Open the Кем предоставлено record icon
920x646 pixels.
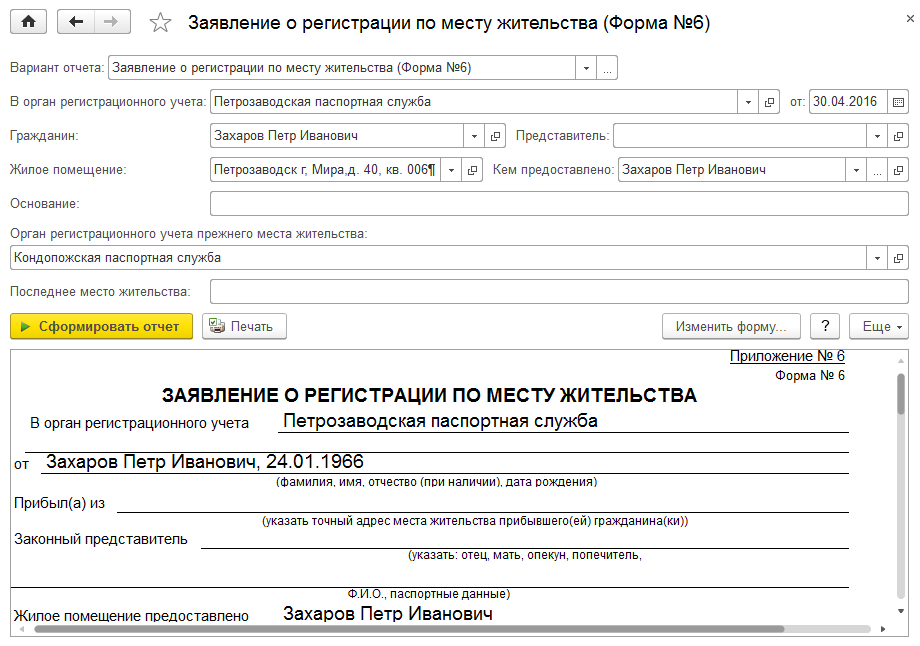tap(898, 170)
